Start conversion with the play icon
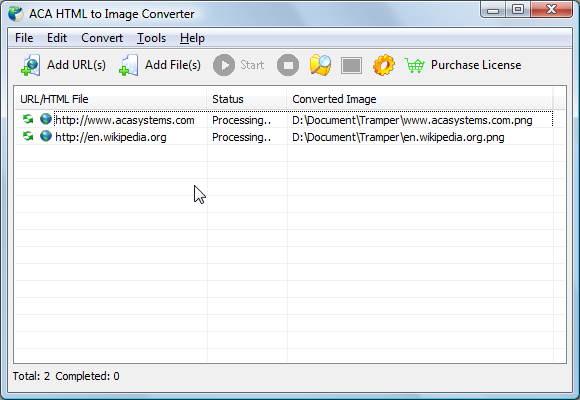The image size is (580, 400). (224, 65)
